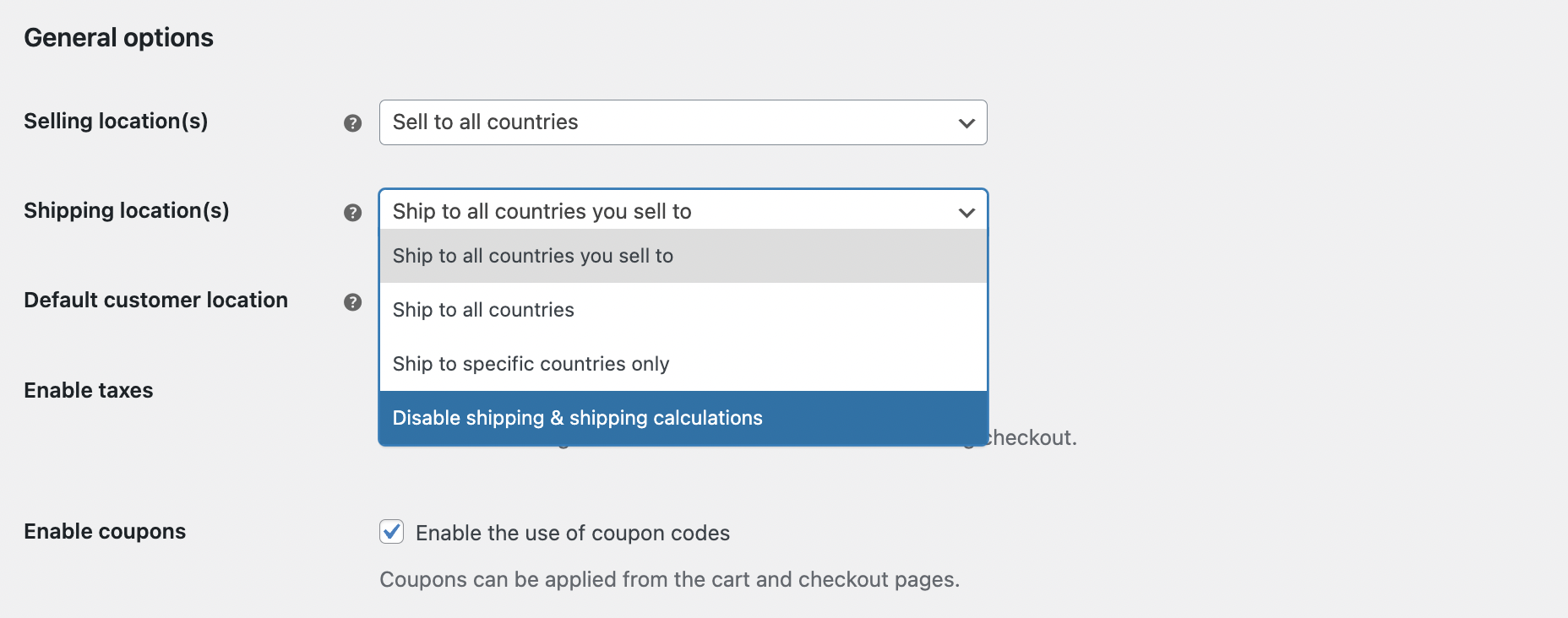1568x618 pixels.
Task: Select 'Disable shipping & shipping calculations' option
Action: [x=577, y=418]
